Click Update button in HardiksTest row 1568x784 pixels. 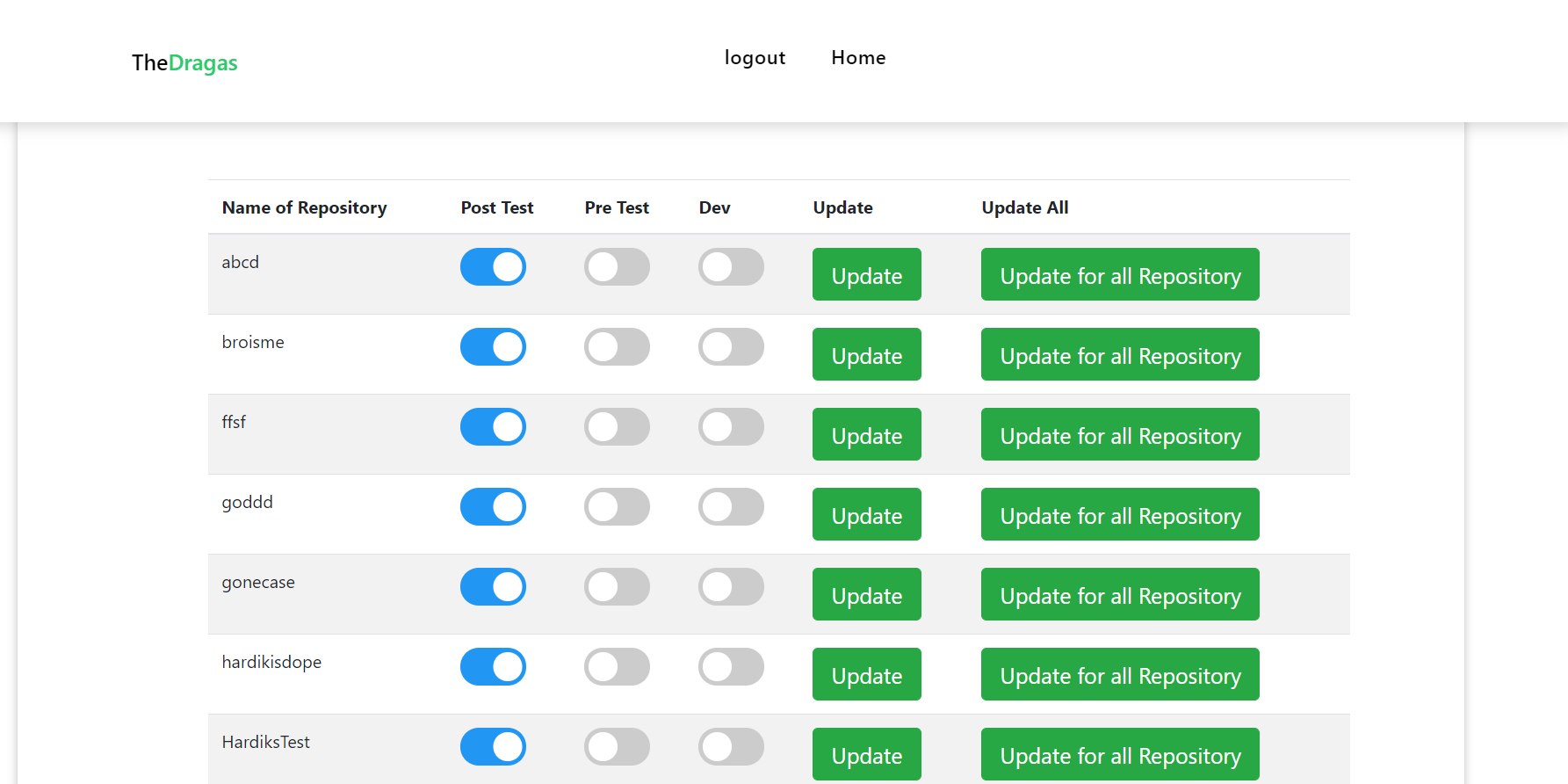tap(867, 754)
